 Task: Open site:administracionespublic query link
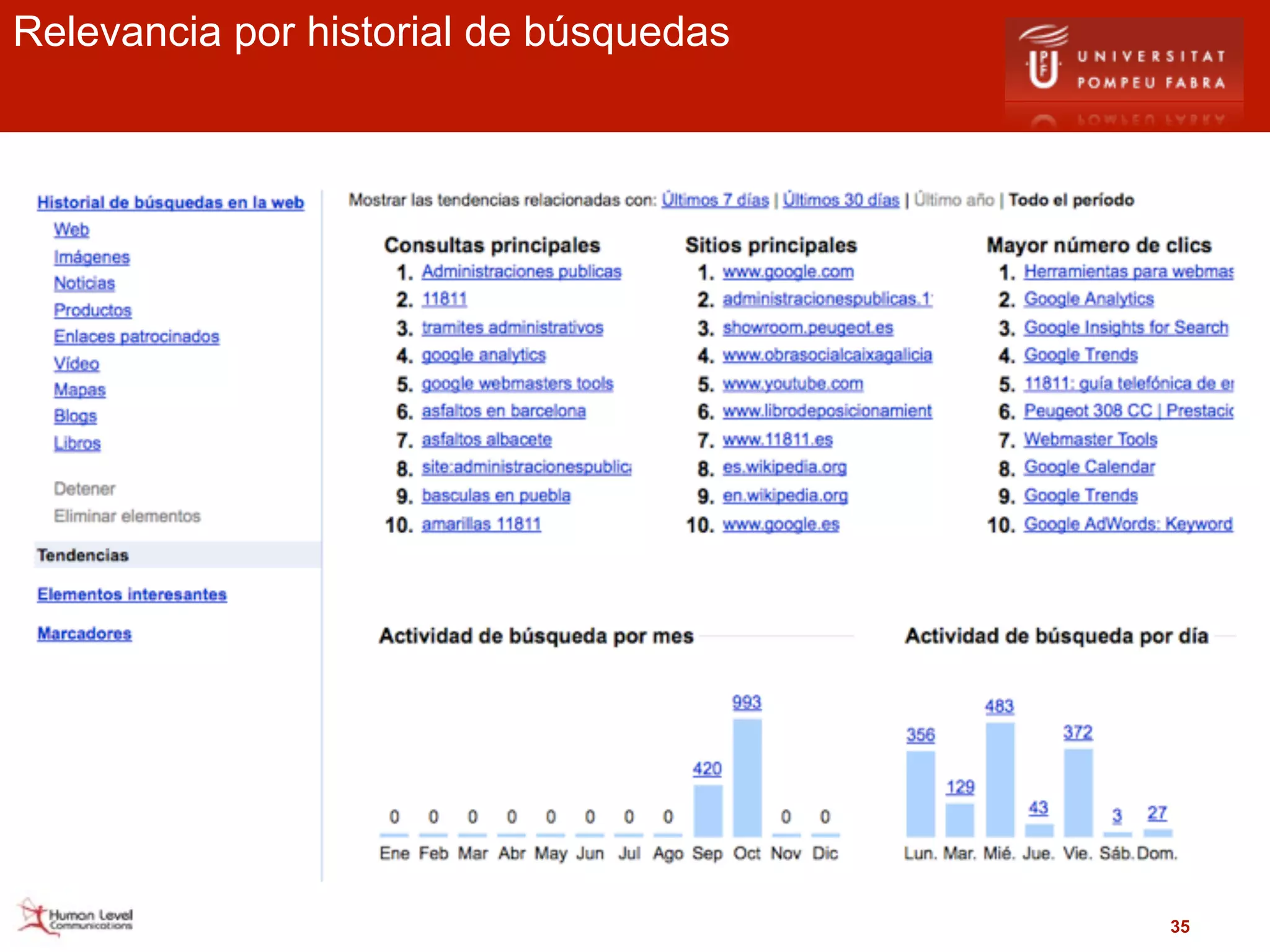click(x=526, y=467)
